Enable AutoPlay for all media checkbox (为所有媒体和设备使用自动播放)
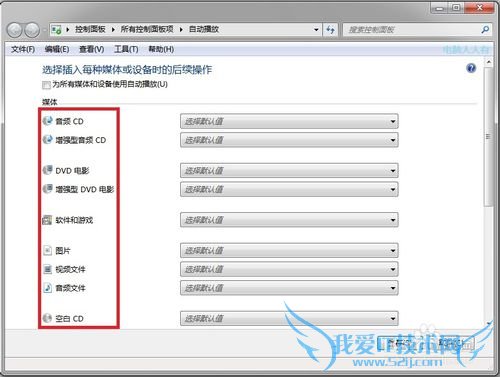The width and height of the screenshot is (500, 377). coord(46,85)
